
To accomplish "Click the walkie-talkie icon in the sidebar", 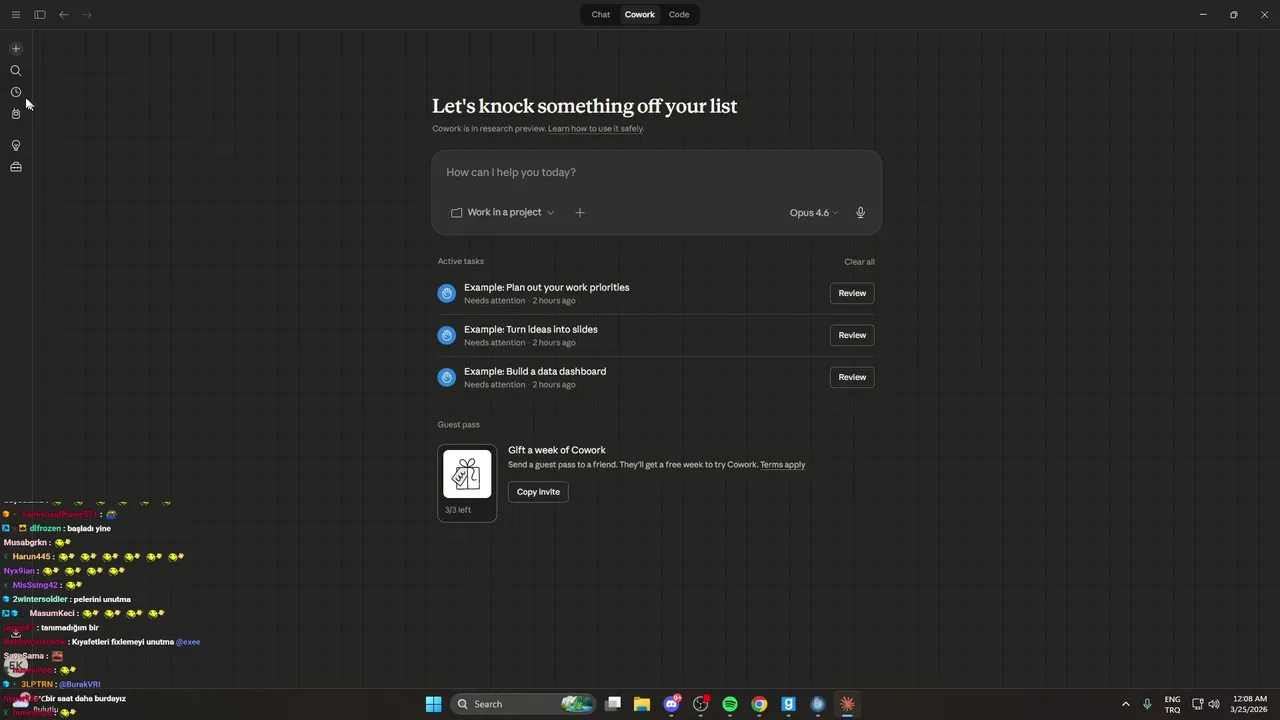I will (x=16, y=114).
